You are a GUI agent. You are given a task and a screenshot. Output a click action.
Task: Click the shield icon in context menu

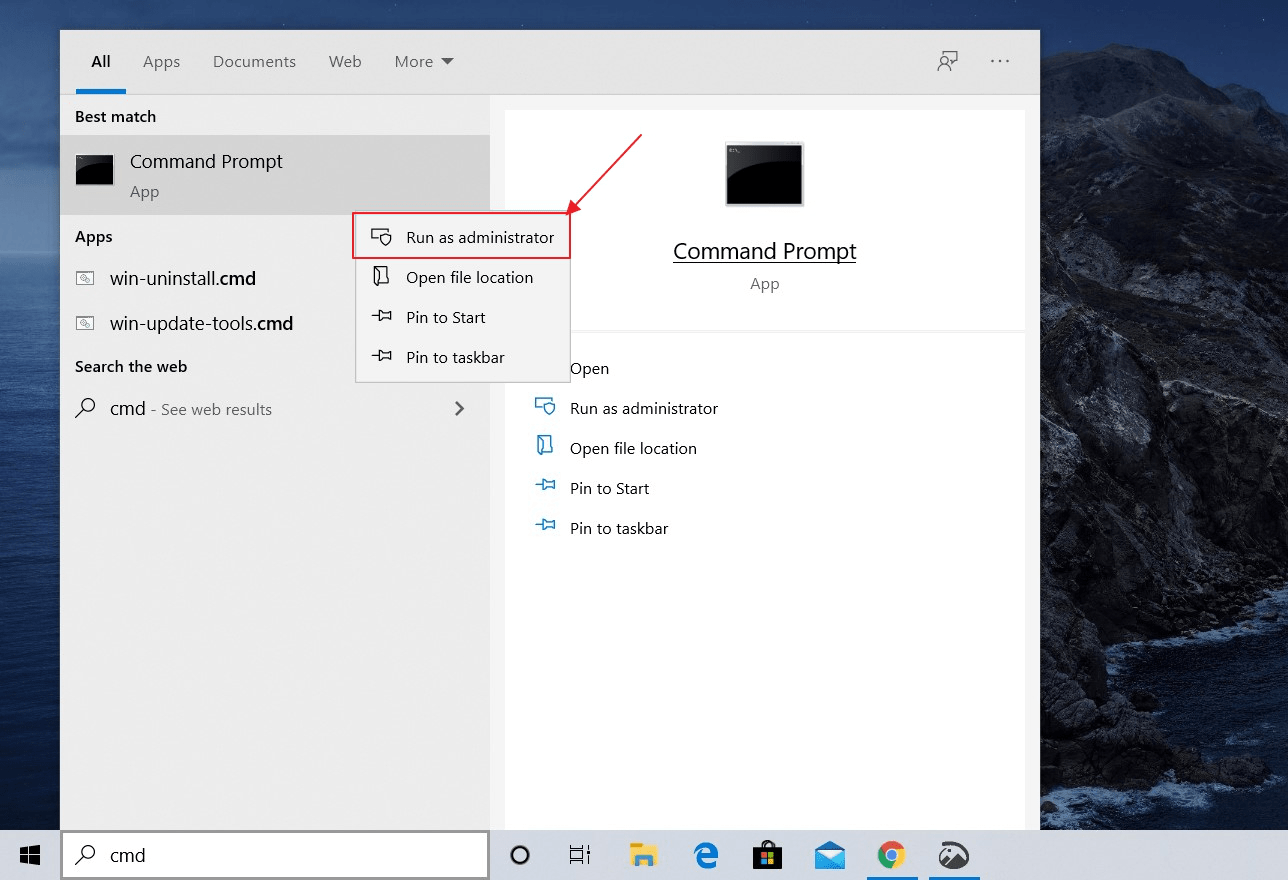pyautogui.click(x=381, y=237)
